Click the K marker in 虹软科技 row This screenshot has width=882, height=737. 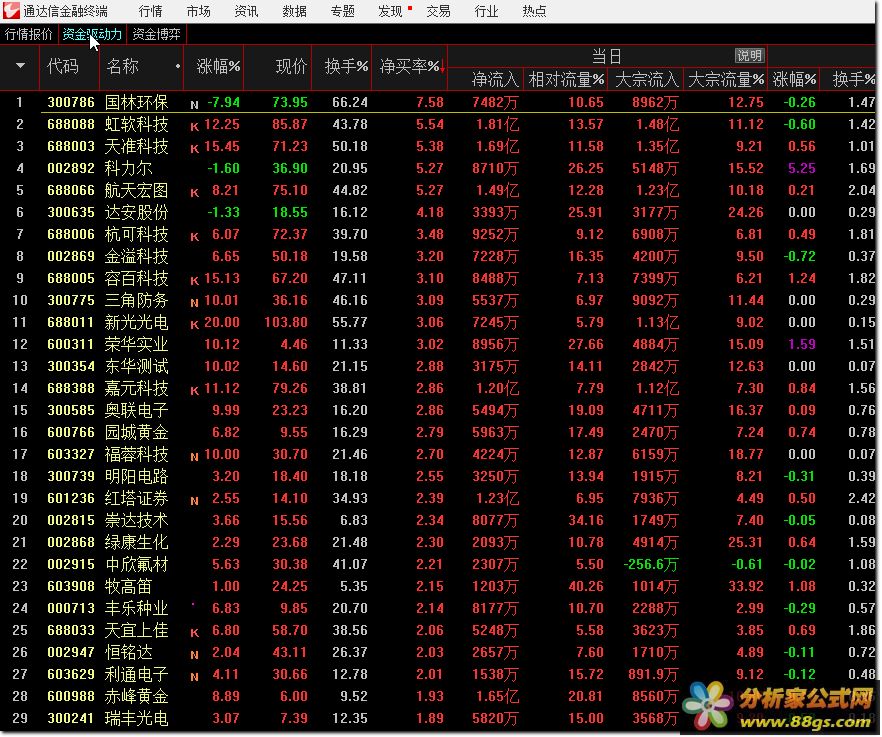[x=194, y=127]
